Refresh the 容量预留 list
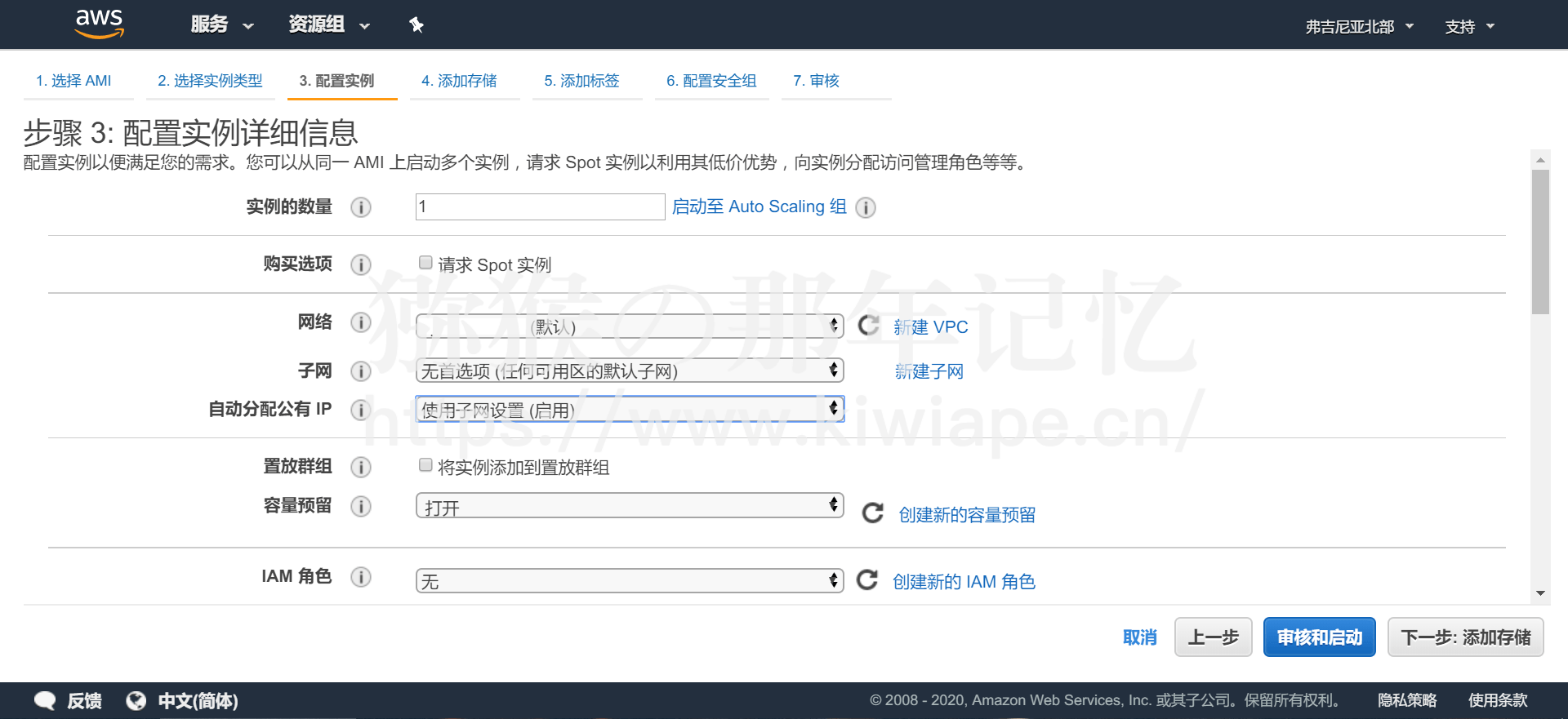The image size is (1568, 719). pyautogui.click(x=873, y=513)
